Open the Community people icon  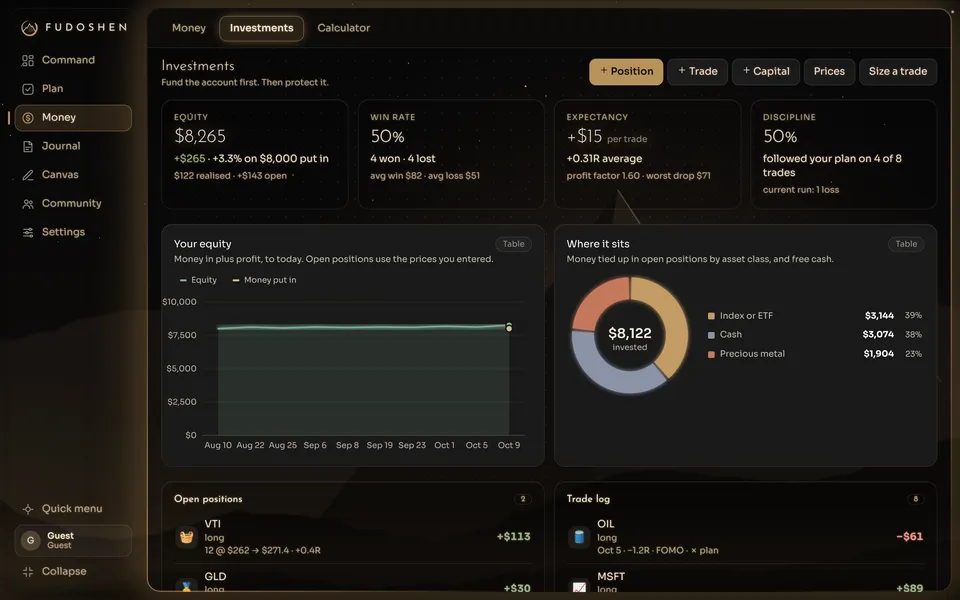point(28,204)
